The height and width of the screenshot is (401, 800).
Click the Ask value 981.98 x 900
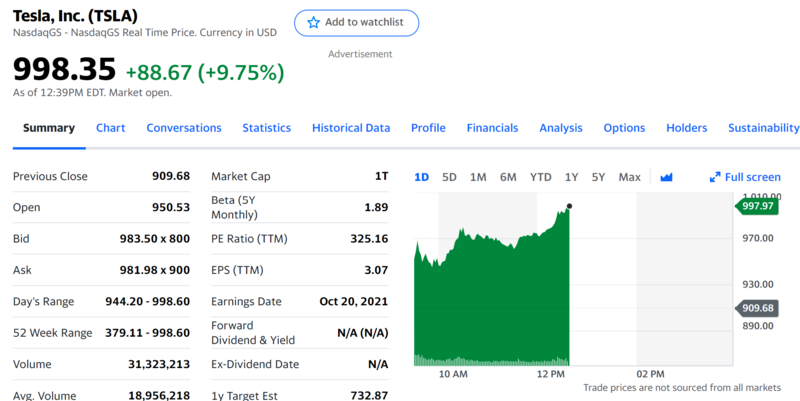155,270
